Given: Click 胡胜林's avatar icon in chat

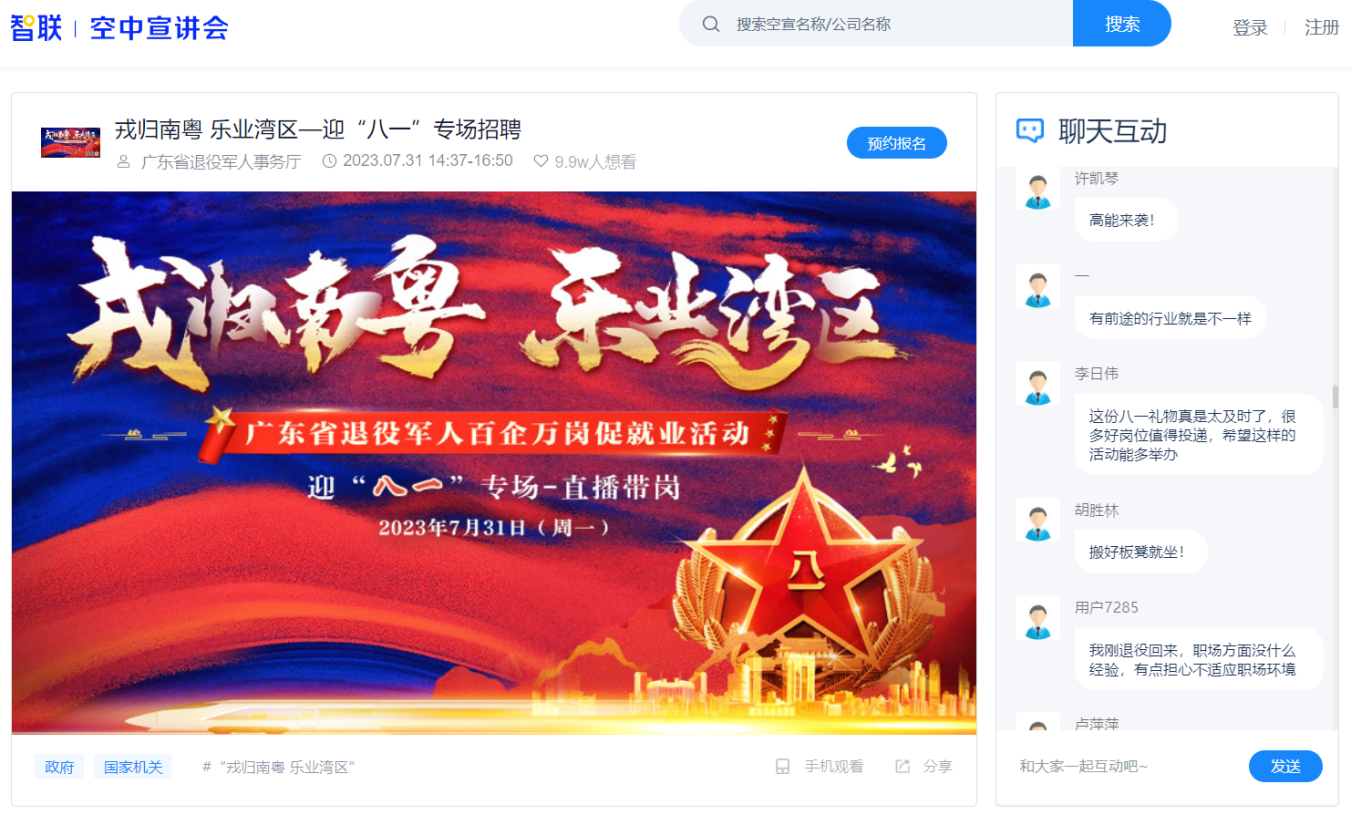Looking at the screenshot, I should point(1038,521).
